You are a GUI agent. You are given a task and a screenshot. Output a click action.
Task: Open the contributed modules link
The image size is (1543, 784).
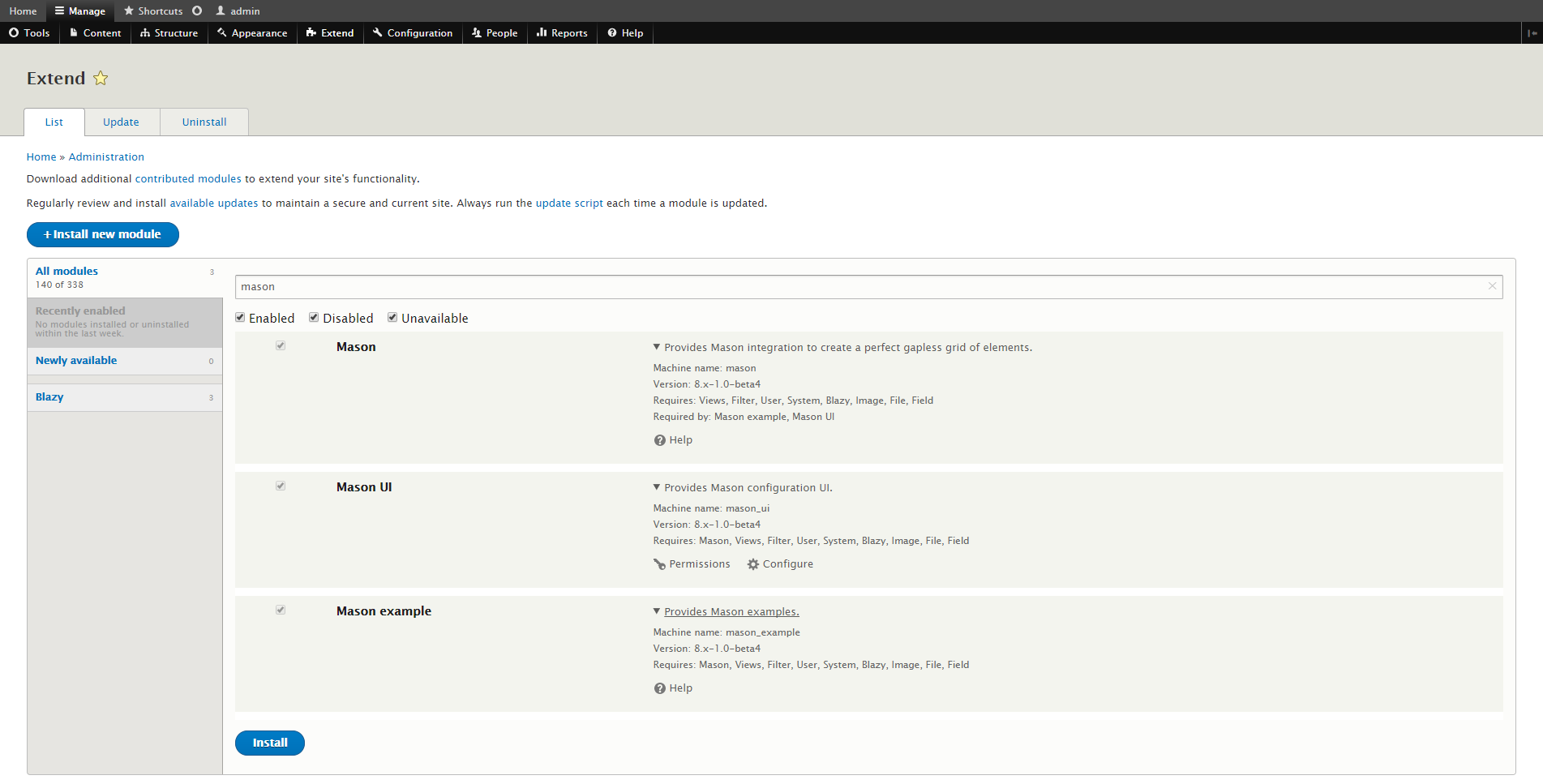(x=188, y=179)
